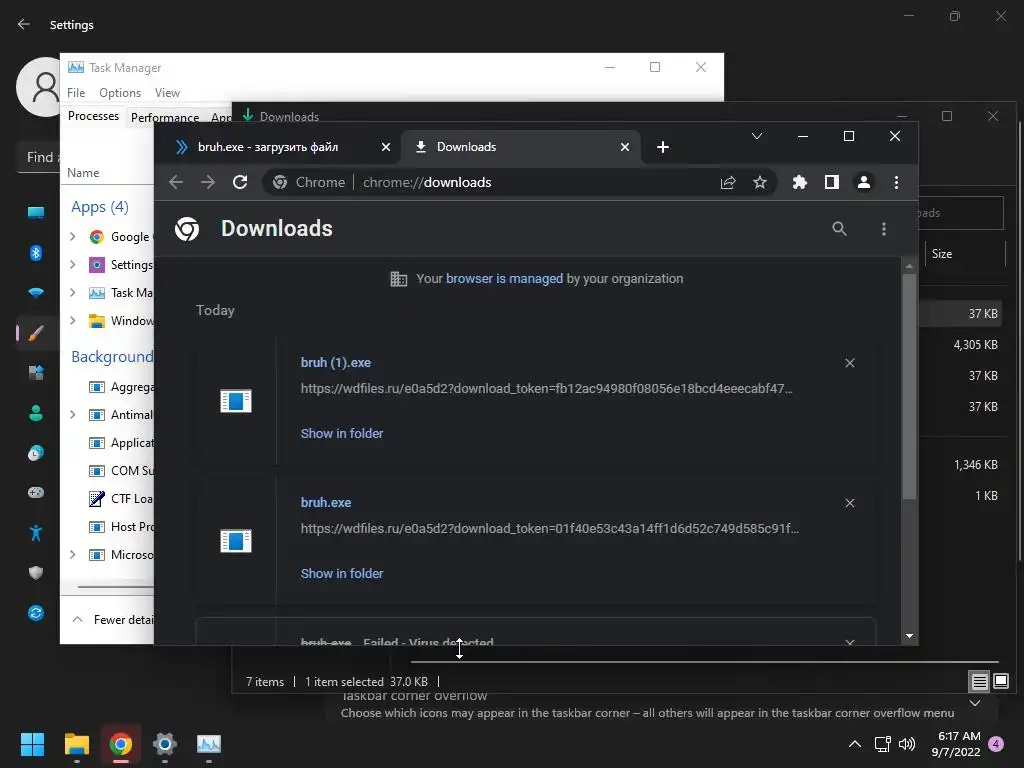Image resolution: width=1024 pixels, height=768 pixels.
Task: Bookmark this page with star icon
Action: tap(760, 182)
